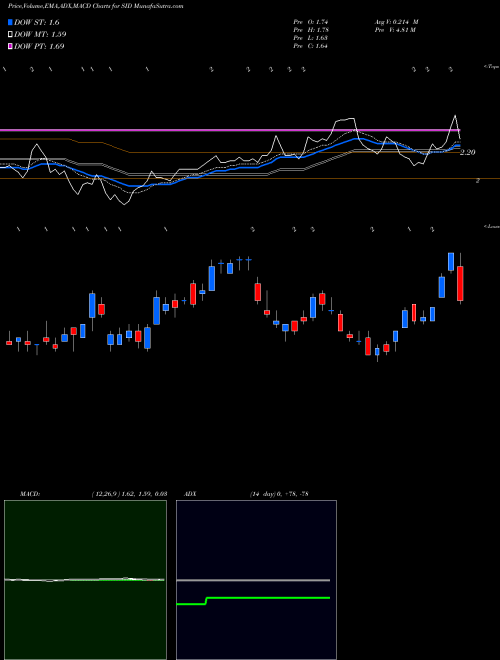Click the 'Pre V: 4.81 M' value
This screenshot has height=660, width=500.
click(x=396, y=30)
